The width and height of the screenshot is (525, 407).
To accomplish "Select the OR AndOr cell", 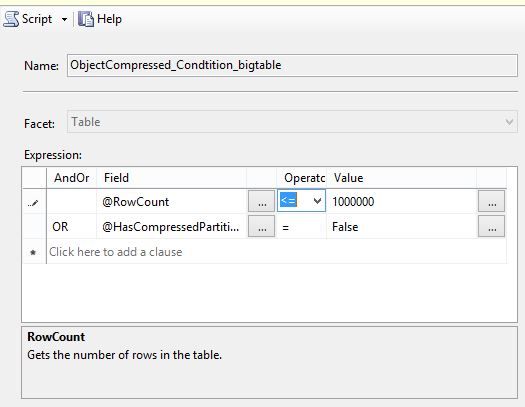I will 71,227.
